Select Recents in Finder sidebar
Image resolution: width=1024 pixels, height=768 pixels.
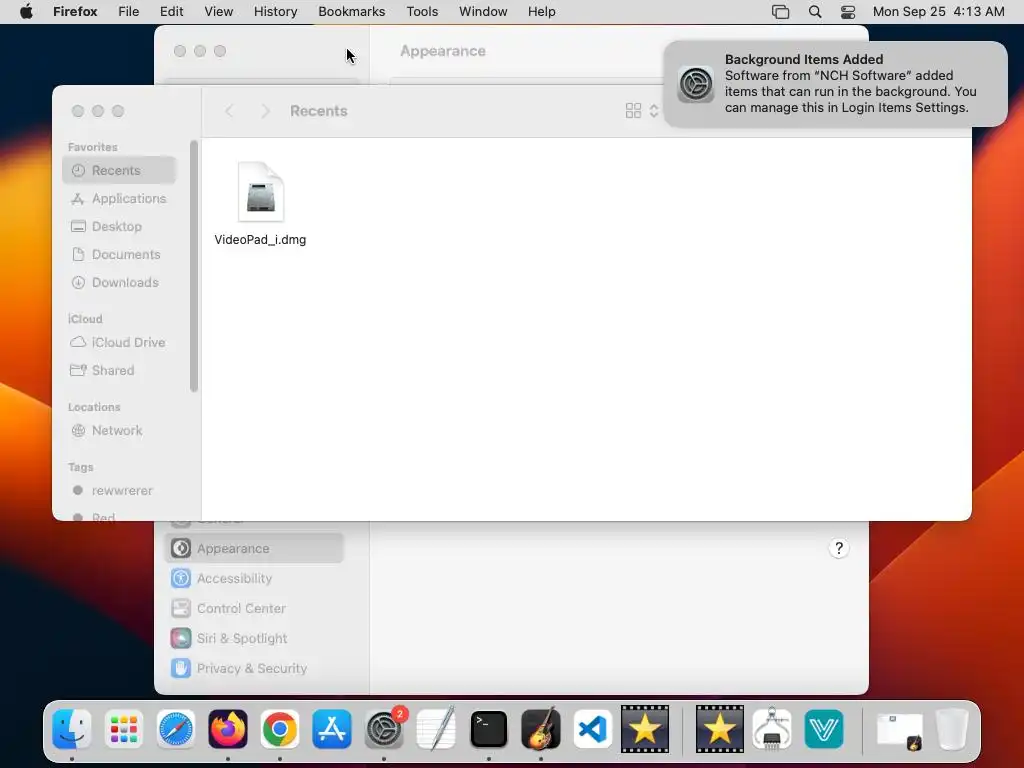[120, 170]
